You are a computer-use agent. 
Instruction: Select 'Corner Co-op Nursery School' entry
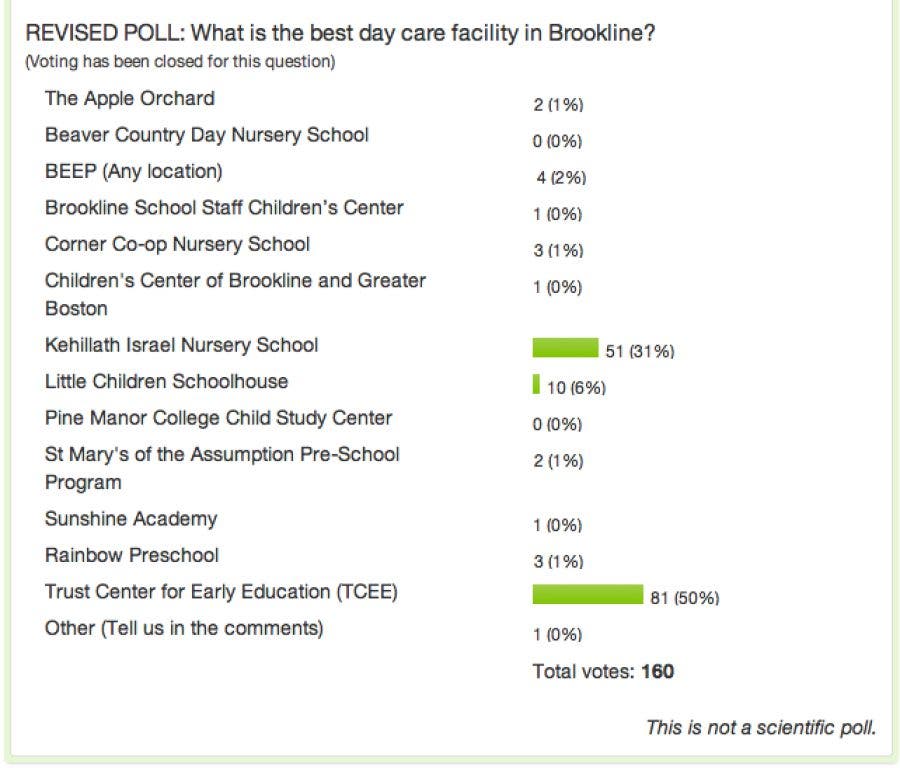[177, 244]
